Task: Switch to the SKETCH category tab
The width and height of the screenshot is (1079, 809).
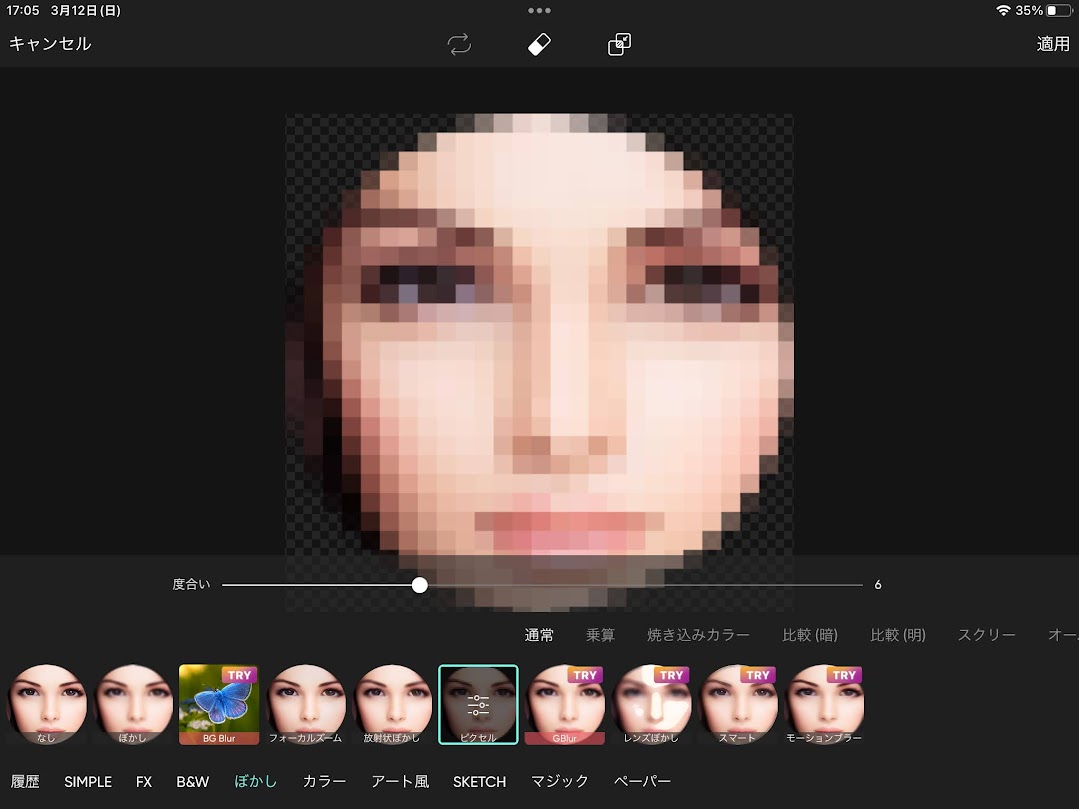Action: (479, 781)
